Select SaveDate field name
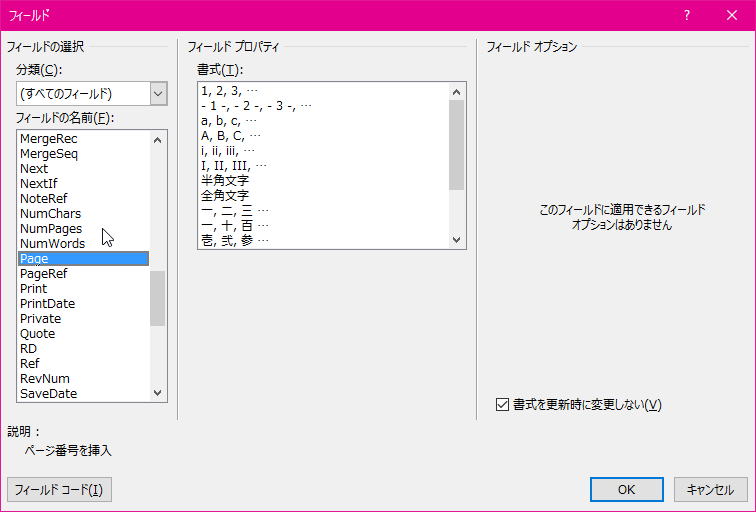The height and width of the screenshot is (512, 756). 83,393
